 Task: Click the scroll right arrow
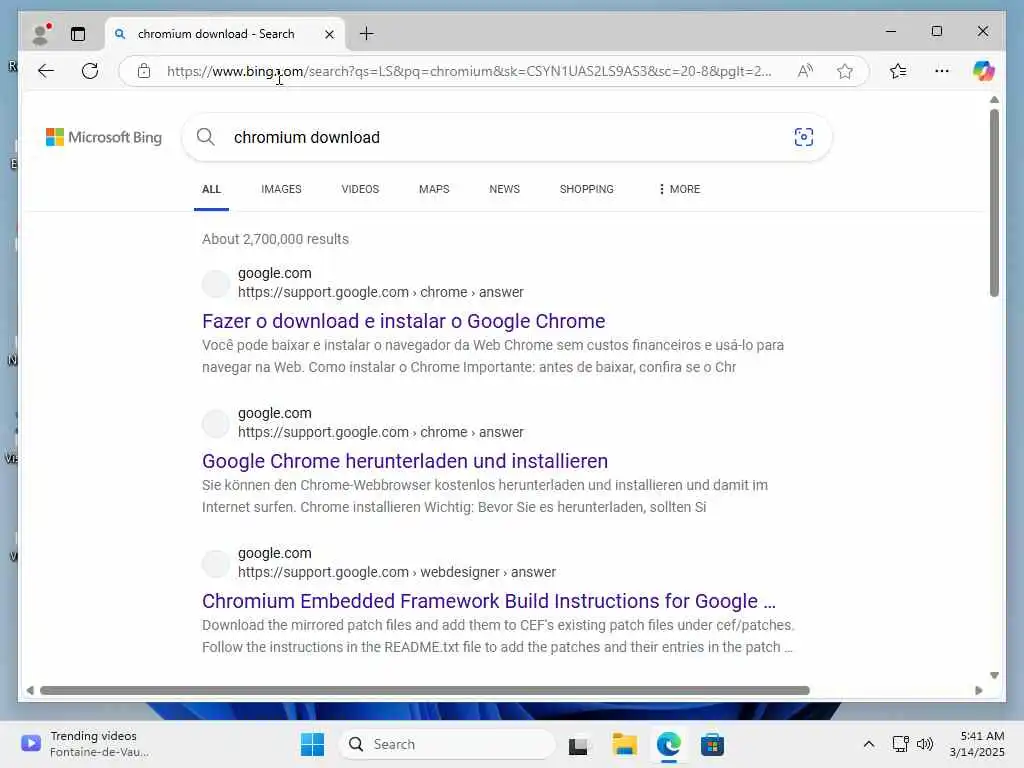[978, 690]
